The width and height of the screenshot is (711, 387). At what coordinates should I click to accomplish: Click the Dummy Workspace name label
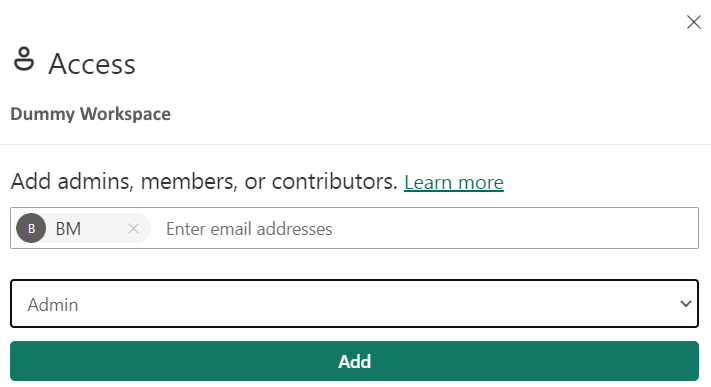[x=90, y=114]
